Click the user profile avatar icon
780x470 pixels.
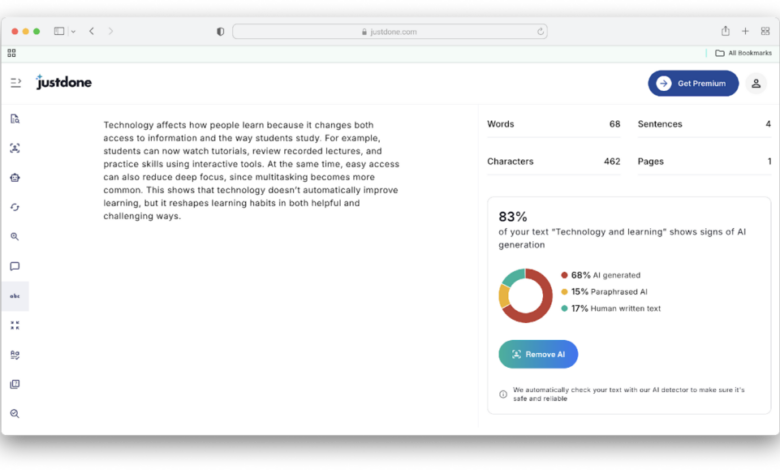[757, 83]
